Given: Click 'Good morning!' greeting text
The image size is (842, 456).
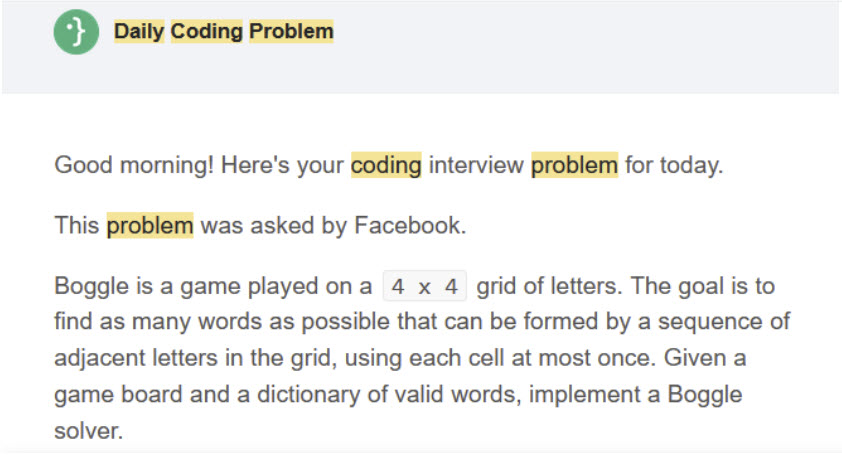Looking at the screenshot, I should point(134,165).
